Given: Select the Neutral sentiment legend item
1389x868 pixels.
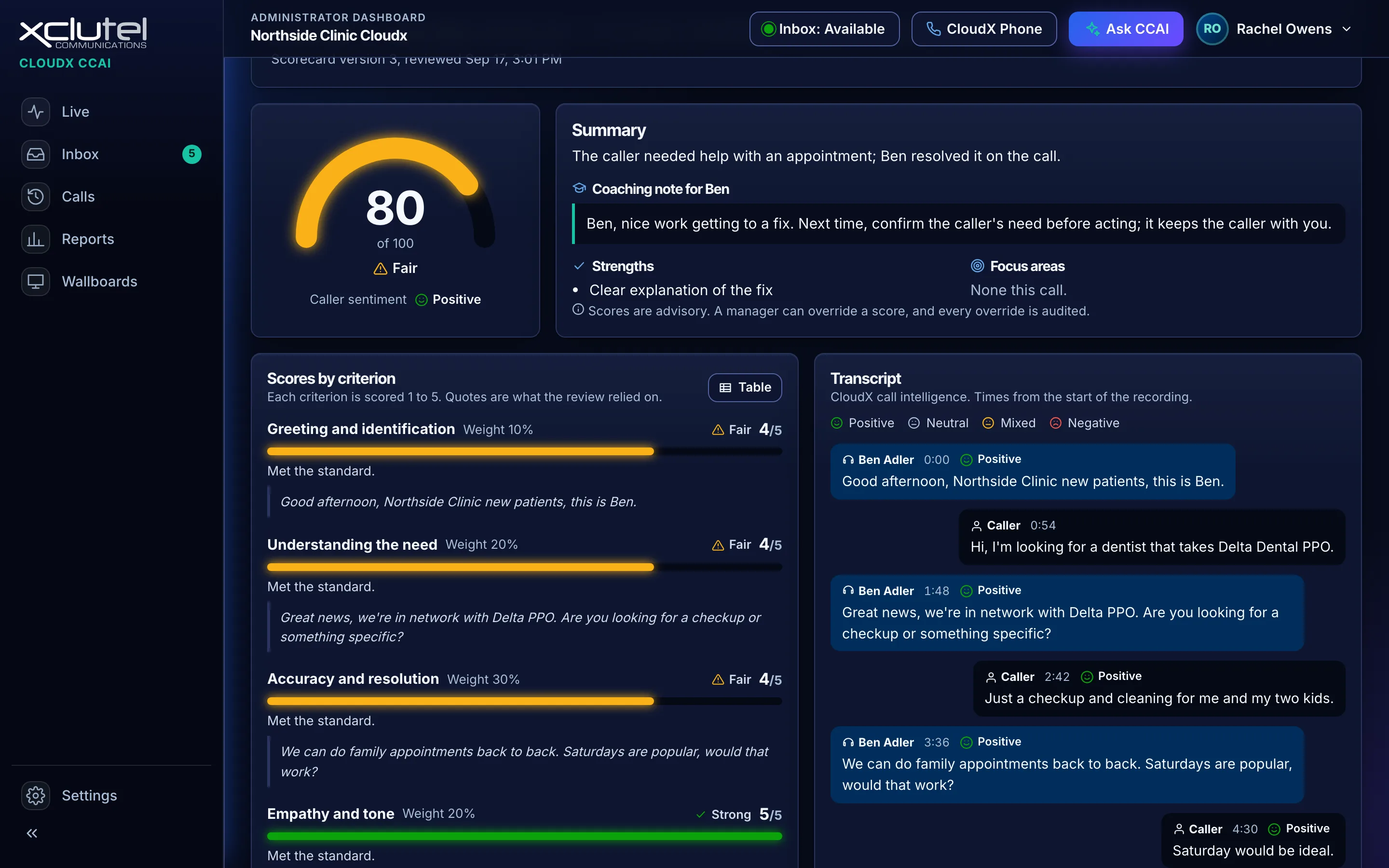Looking at the screenshot, I should pos(938,423).
